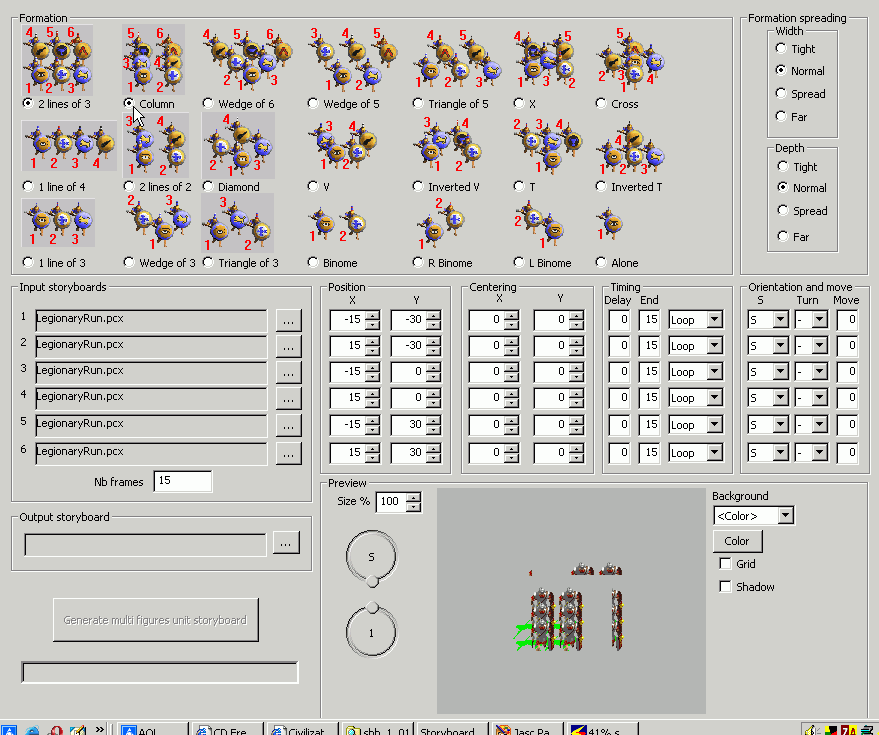Select the '2 lines of 3' formation picture
879x735 pixels.
(x=57, y=59)
